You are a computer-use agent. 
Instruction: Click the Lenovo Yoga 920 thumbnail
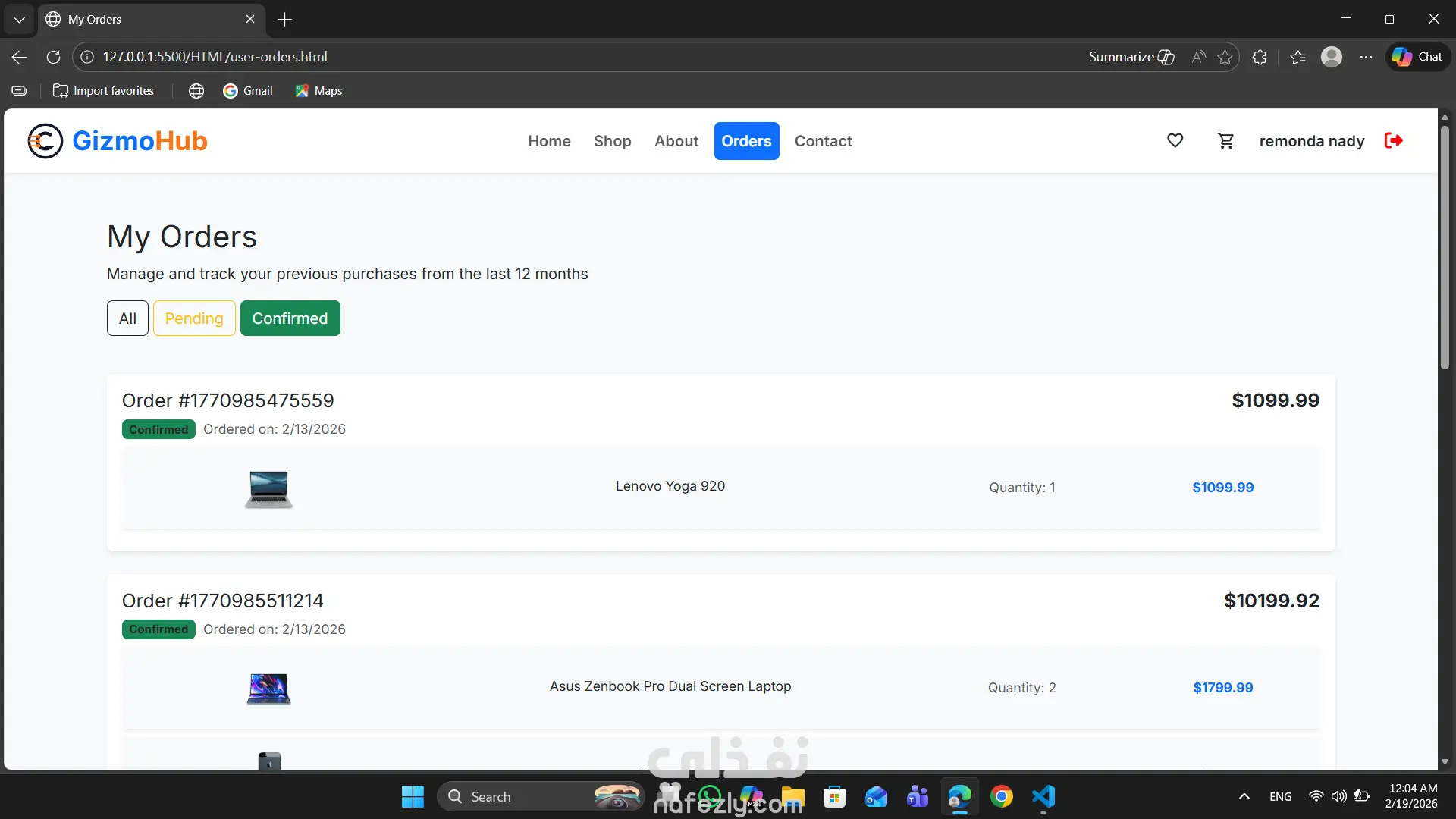coord(268,489)
